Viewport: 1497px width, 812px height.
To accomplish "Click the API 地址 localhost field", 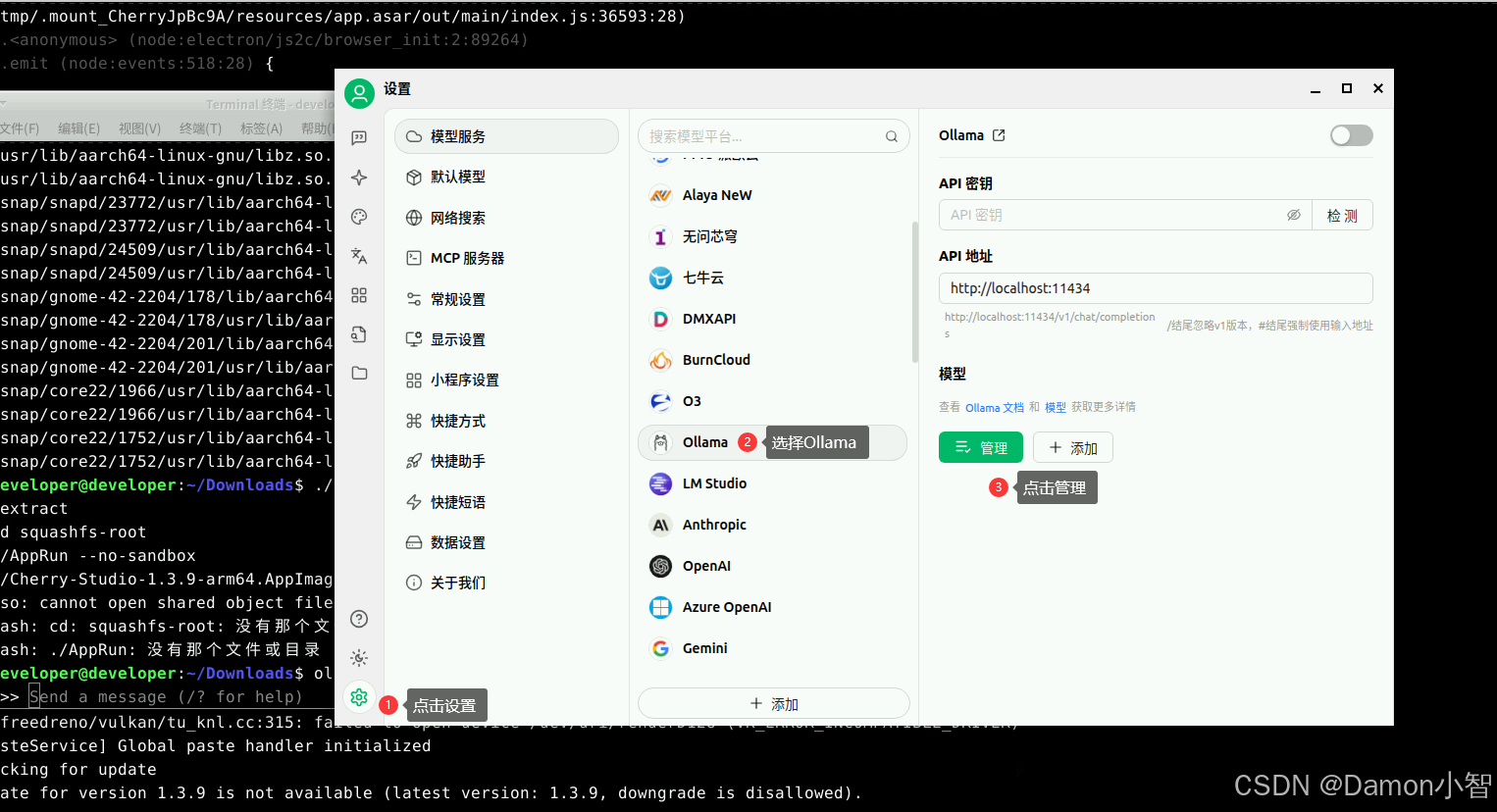I will [x=1156, y=288].
